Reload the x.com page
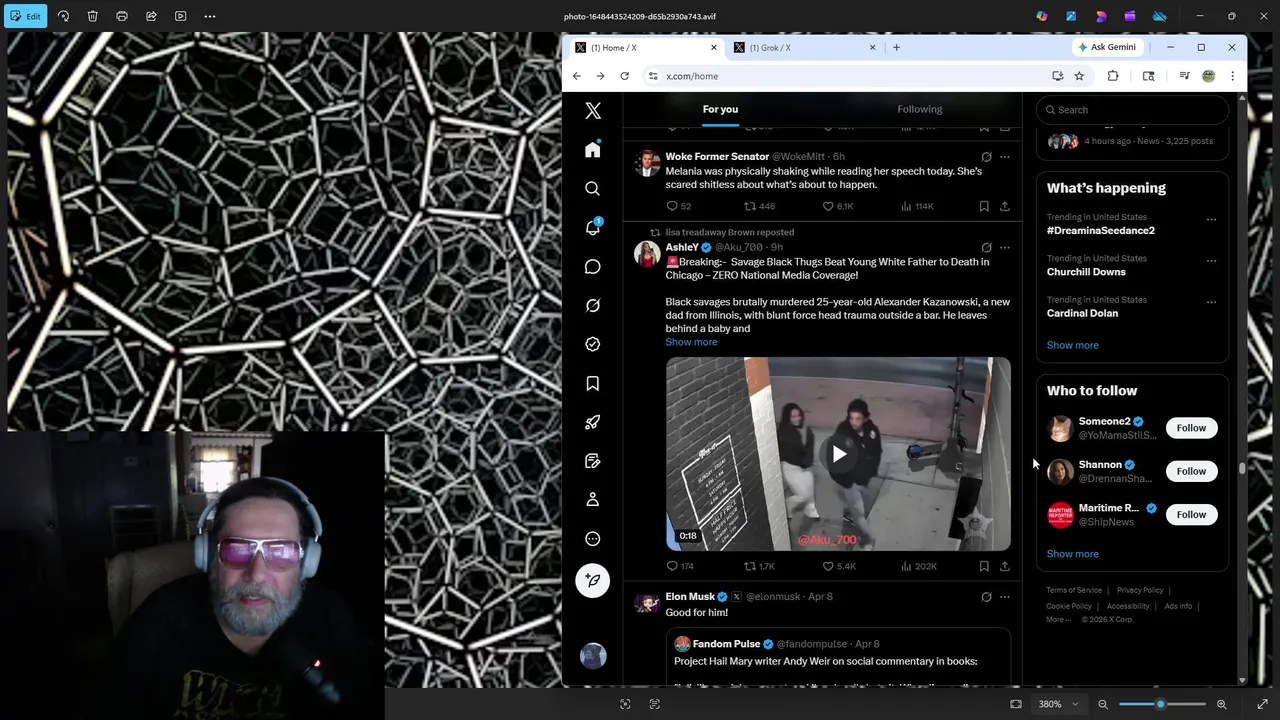 click(x=624, y=76)
